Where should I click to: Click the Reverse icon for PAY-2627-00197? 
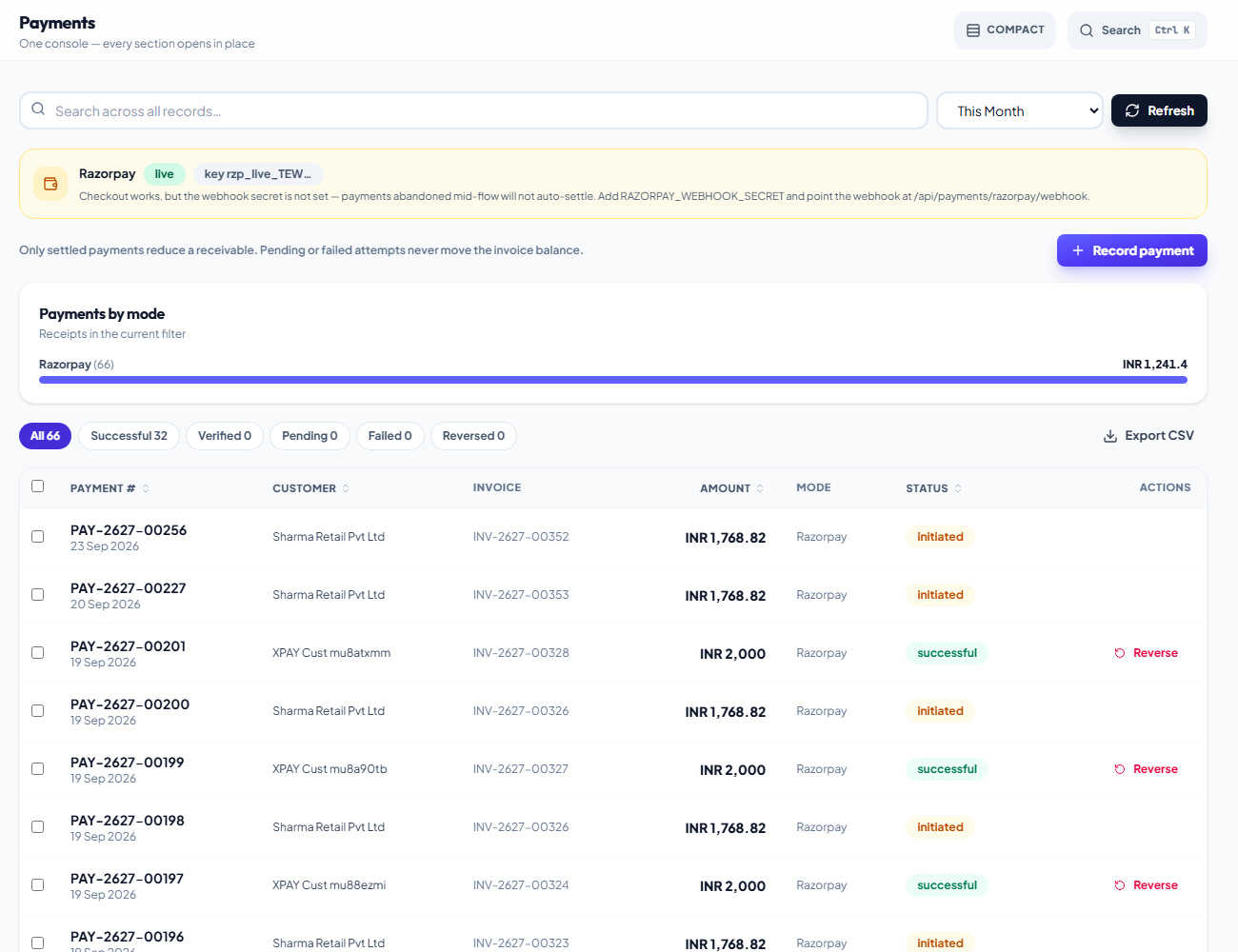pyautogui.click(x=1120, y=885)
